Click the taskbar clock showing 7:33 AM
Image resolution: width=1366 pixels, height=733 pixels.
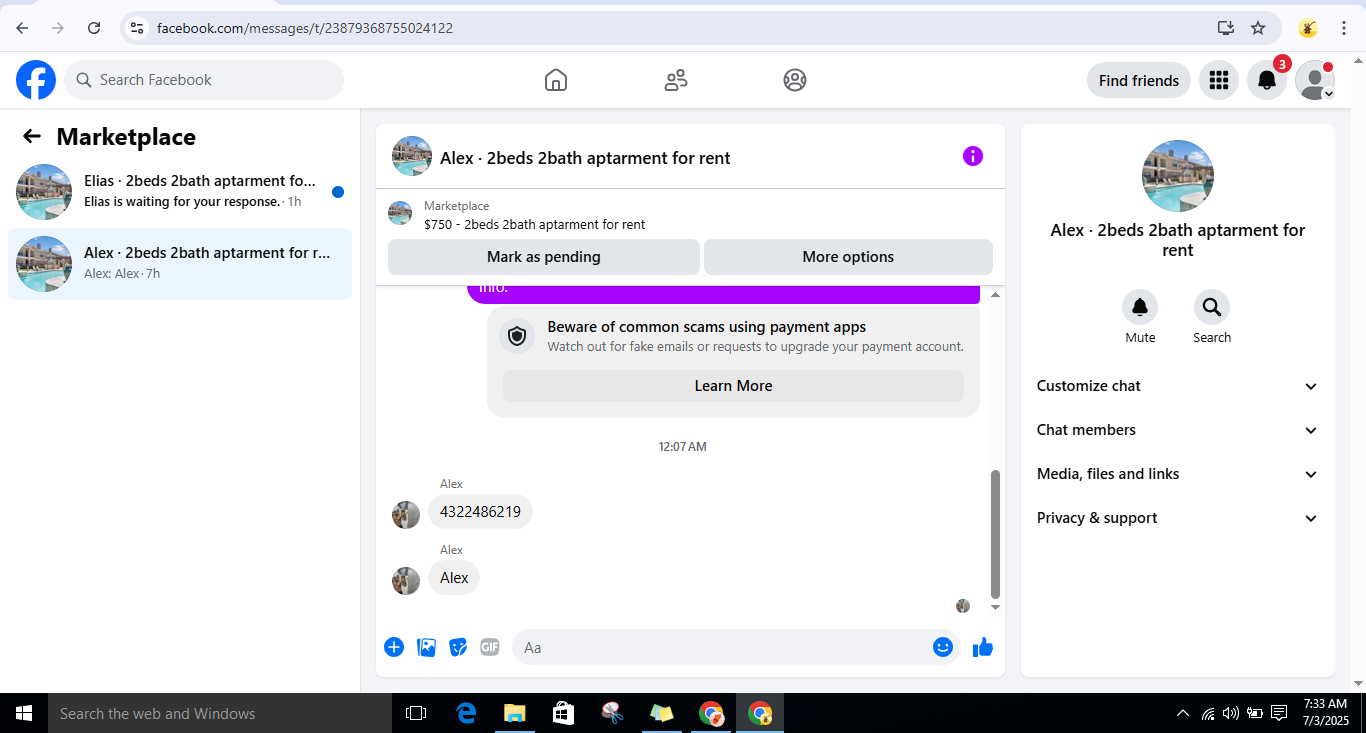click(x=1325, y=712)
